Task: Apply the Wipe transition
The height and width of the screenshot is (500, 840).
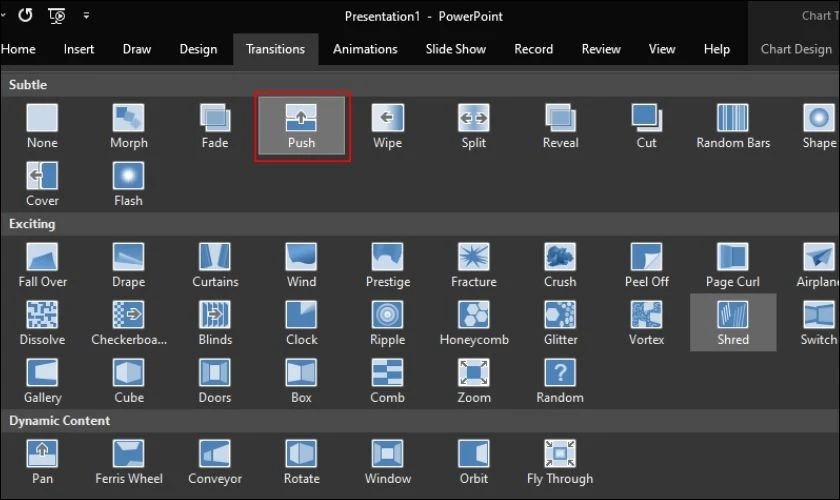Action: (388, 126)
